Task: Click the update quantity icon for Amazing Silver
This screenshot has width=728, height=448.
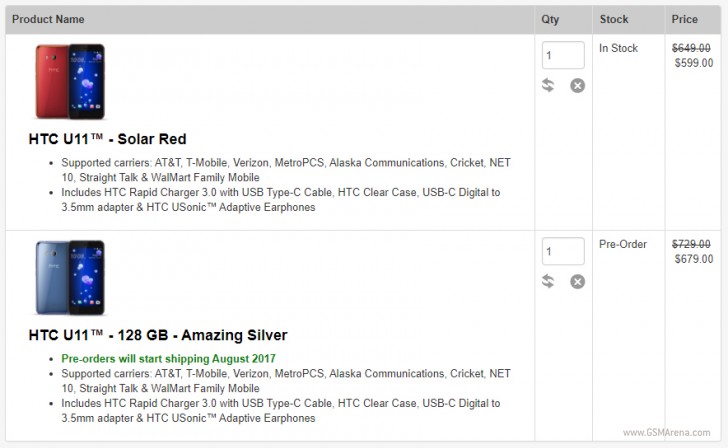Action: point(548,281)
